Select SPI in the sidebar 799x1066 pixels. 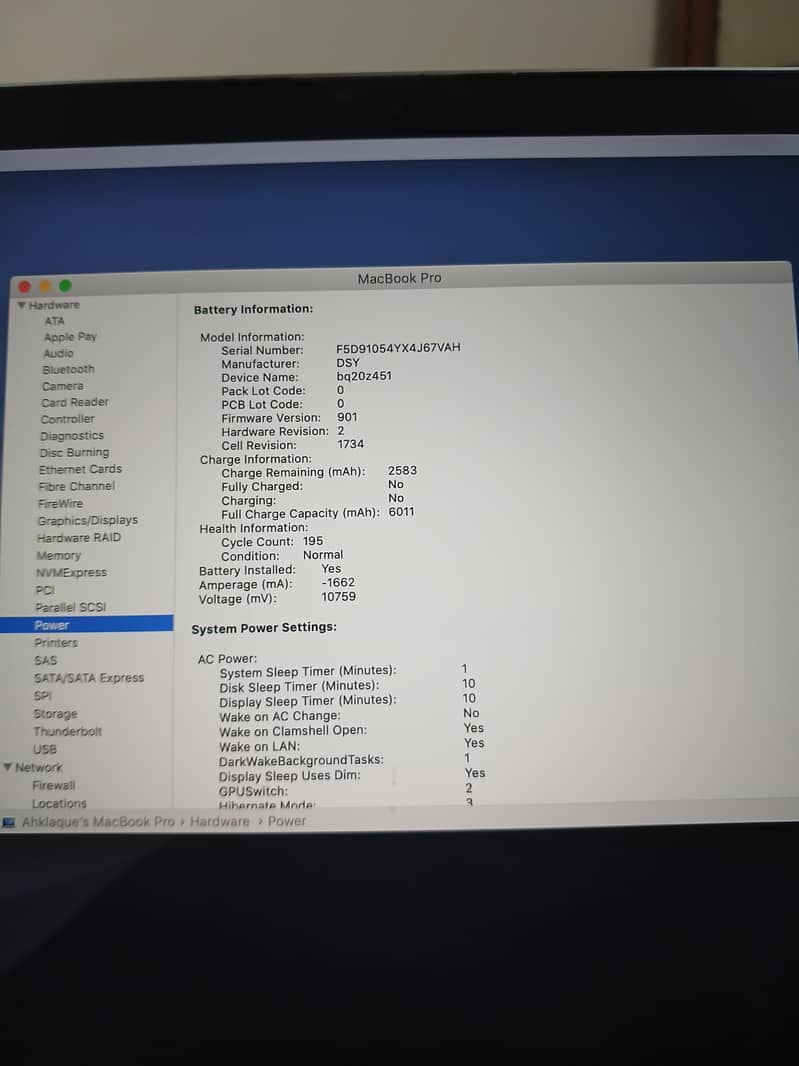click(42, 695)
